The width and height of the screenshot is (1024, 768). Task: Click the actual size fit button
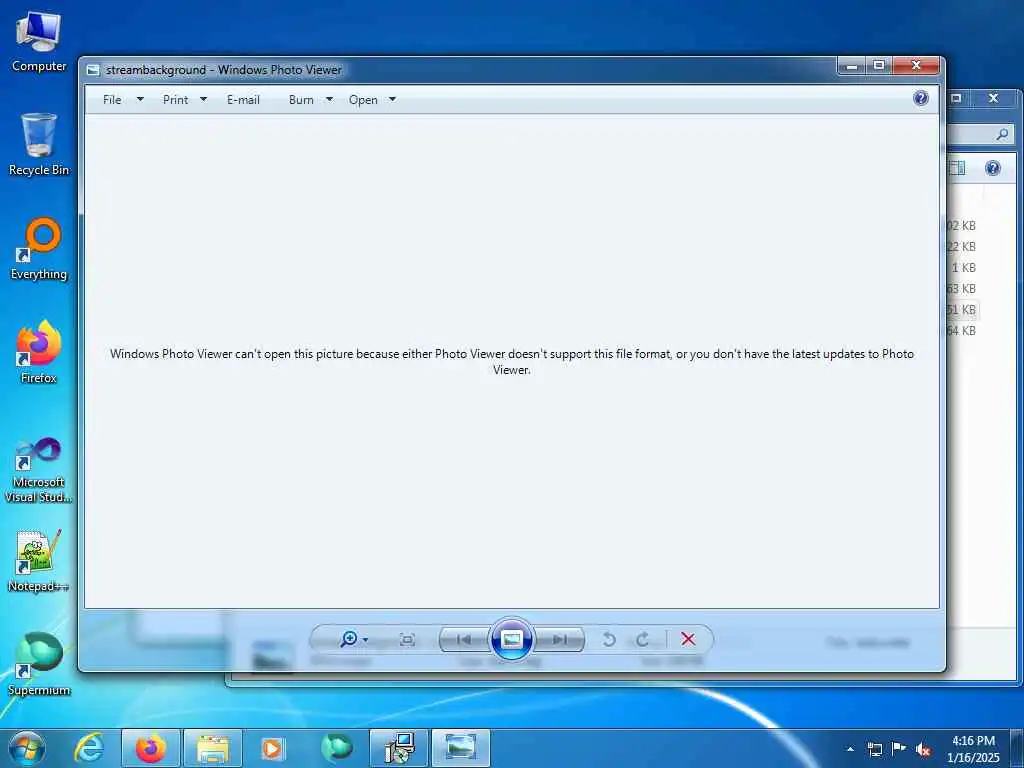[407, 639]
